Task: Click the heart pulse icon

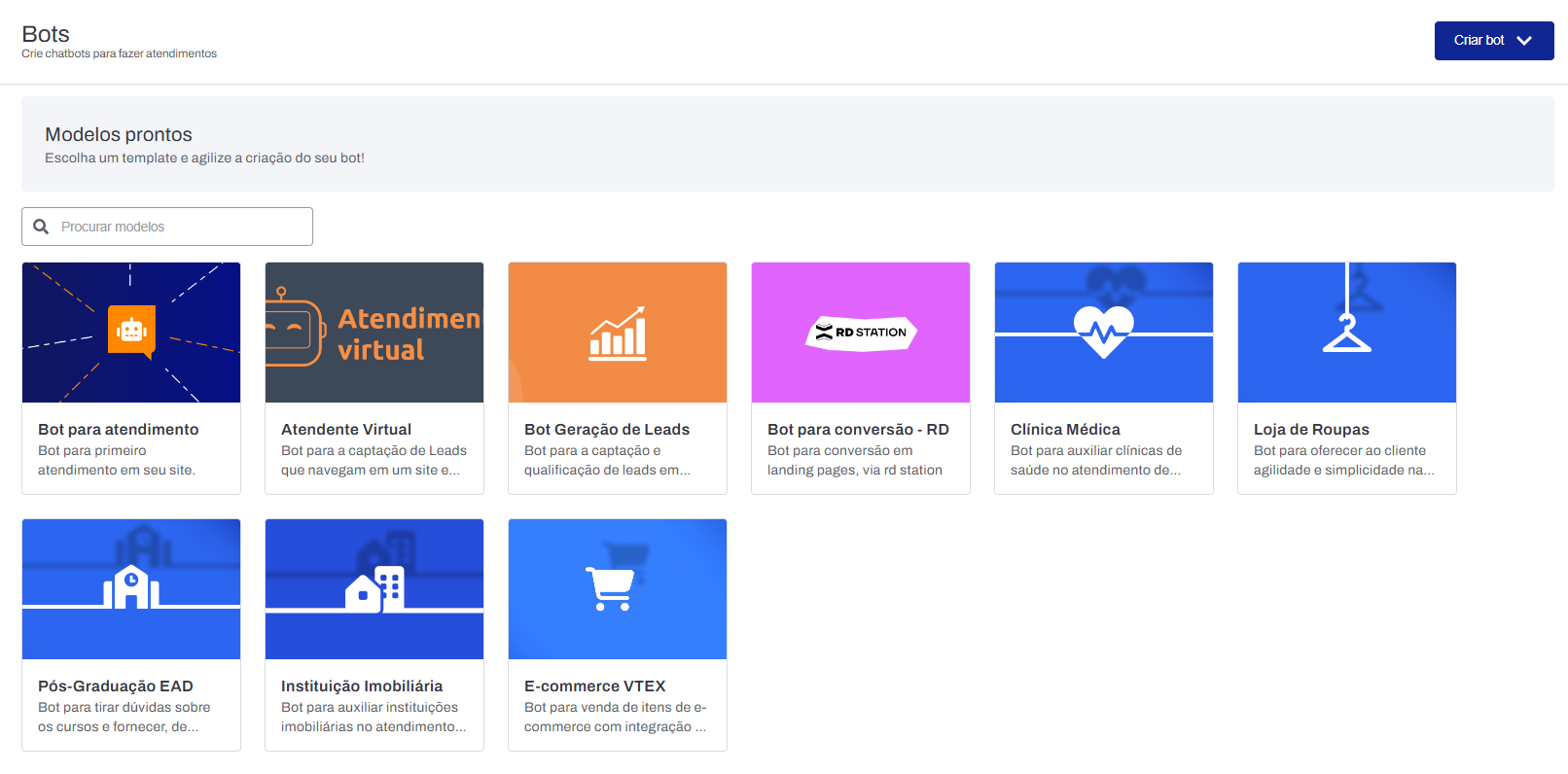Action: 1103,332
